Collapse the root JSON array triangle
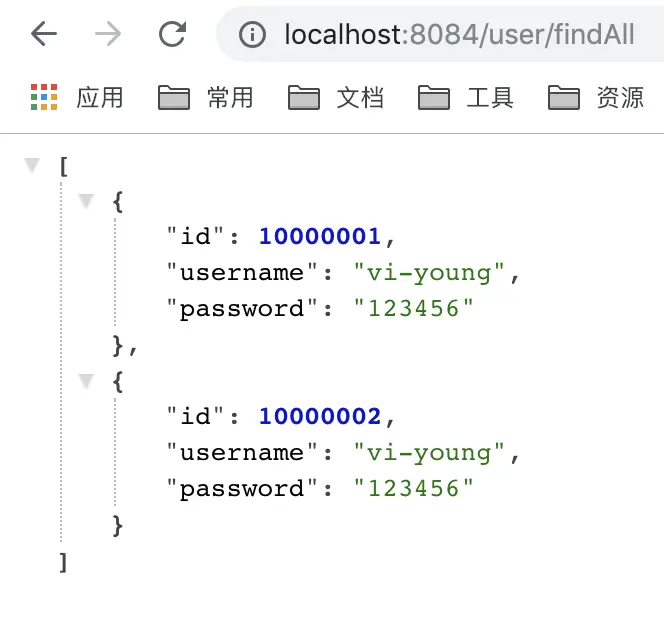 click(32, 165)
